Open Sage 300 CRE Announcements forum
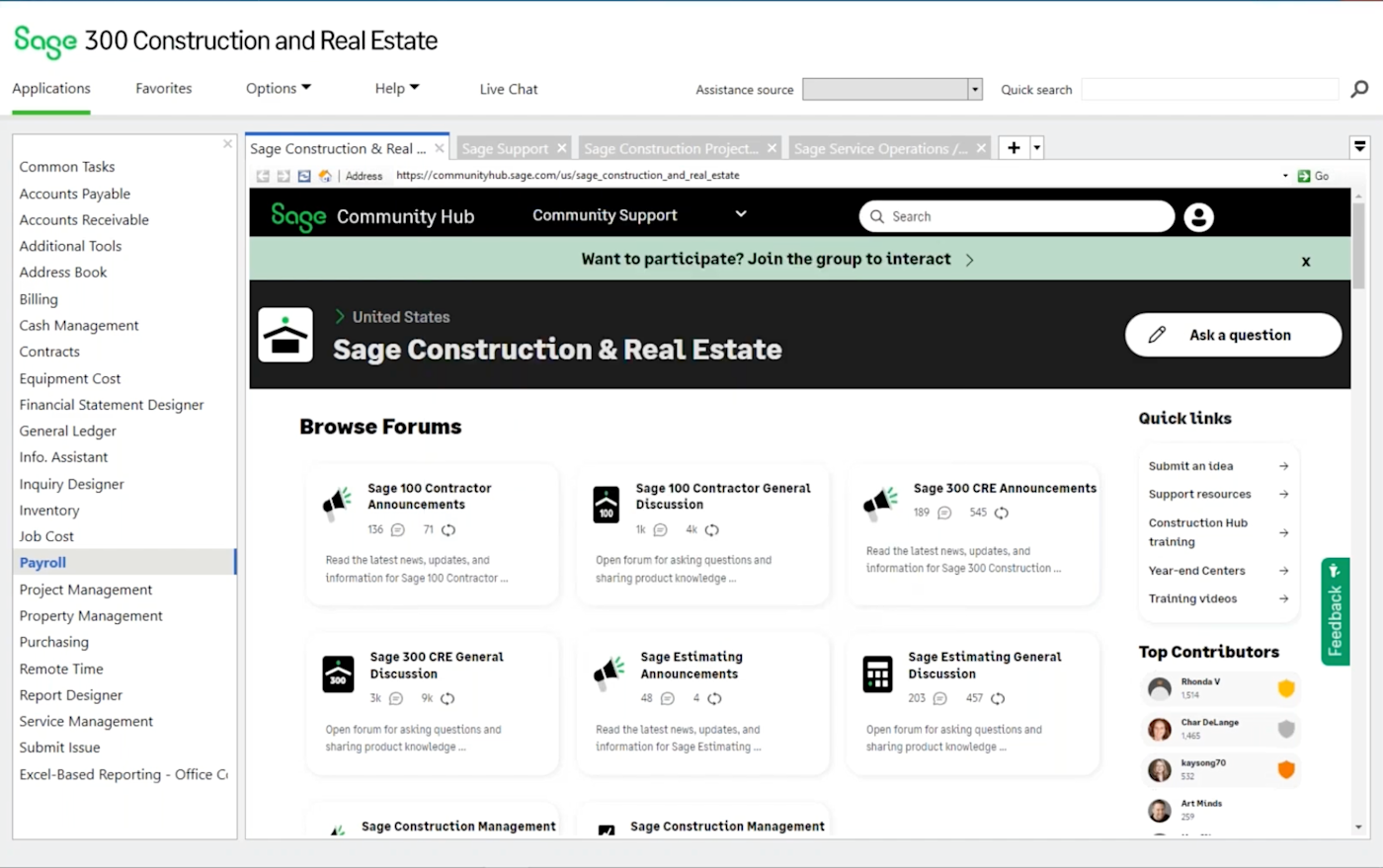1383x868 pixels. [x=1005, y=488]
